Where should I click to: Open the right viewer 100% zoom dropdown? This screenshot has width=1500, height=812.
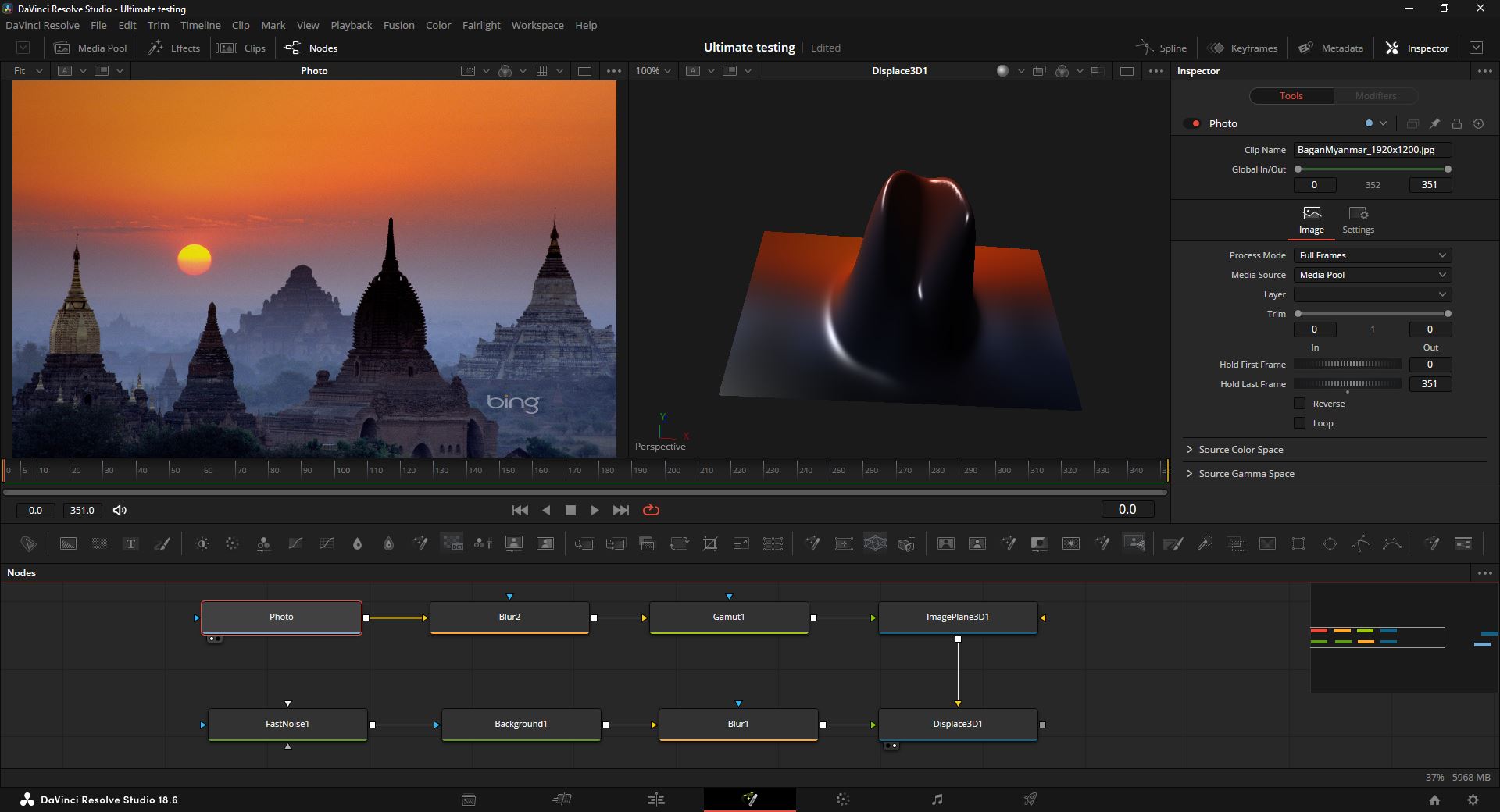tap(653, 70)
